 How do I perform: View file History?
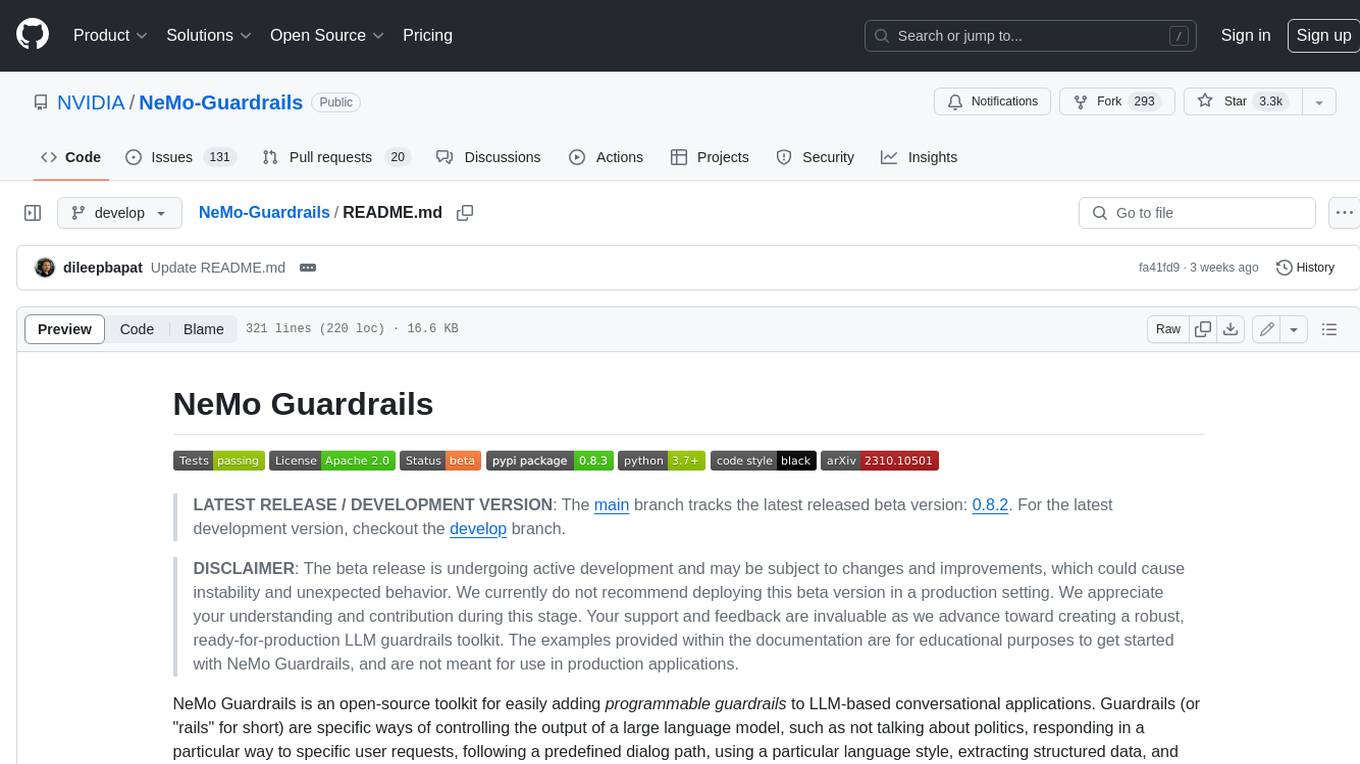click(1305, 267)
